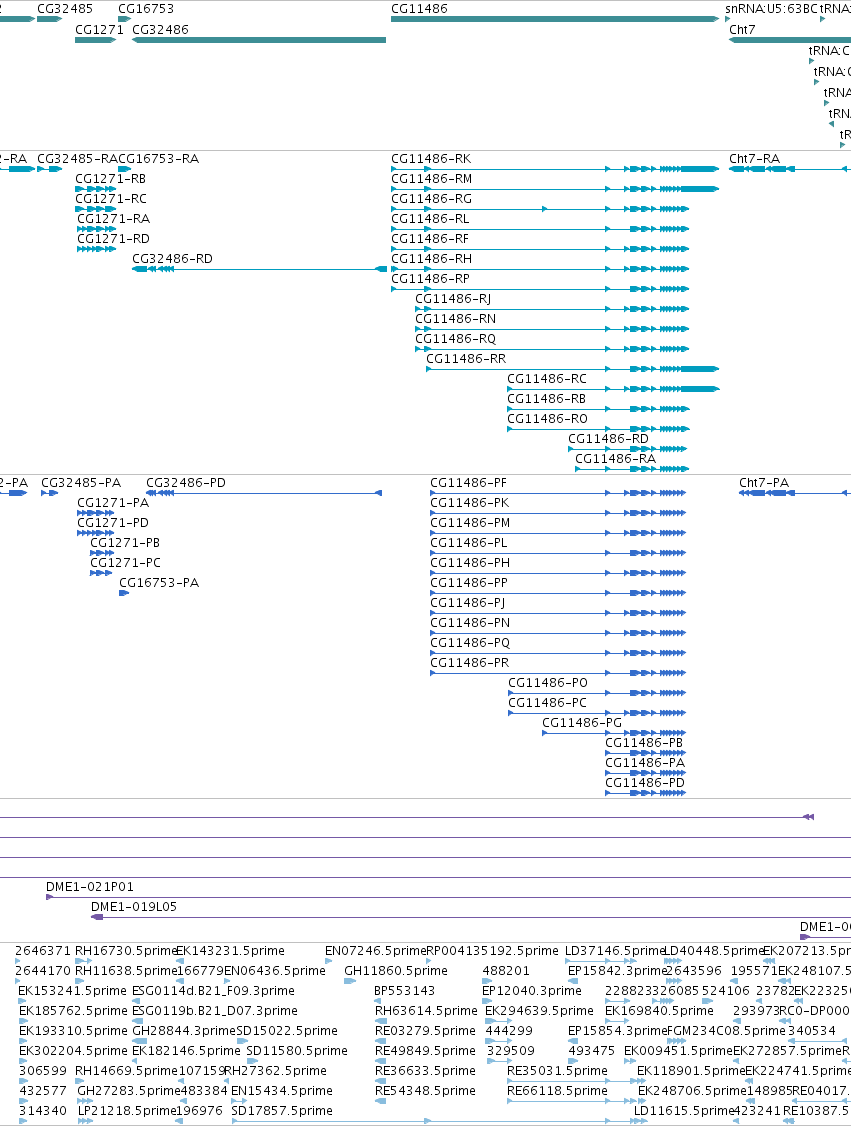Select EST EN07246.5prime

pos(375,951)
